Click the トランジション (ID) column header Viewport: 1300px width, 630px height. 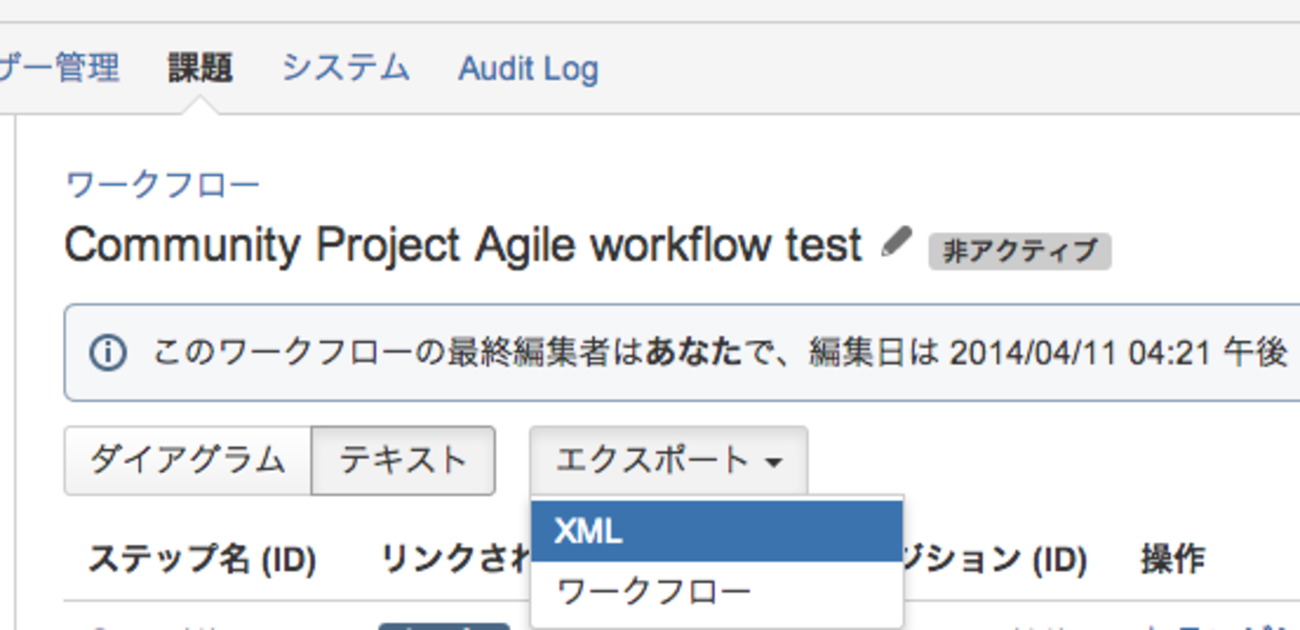click(995, 560)
